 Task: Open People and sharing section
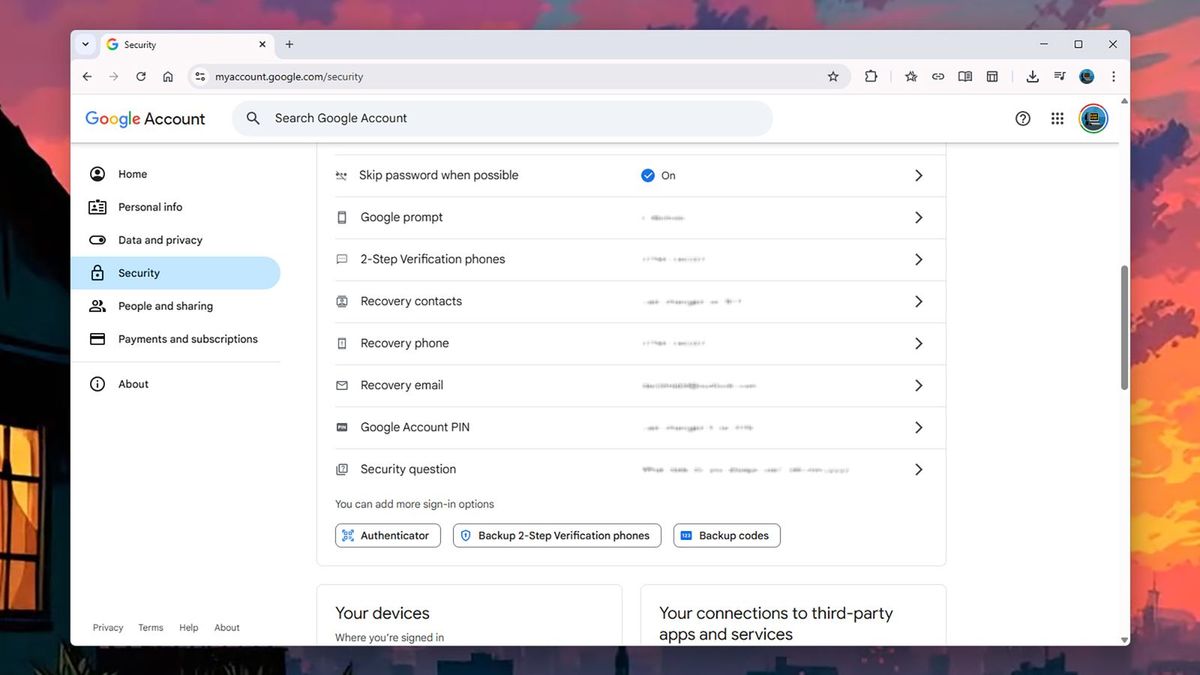[x=176, y=306]
